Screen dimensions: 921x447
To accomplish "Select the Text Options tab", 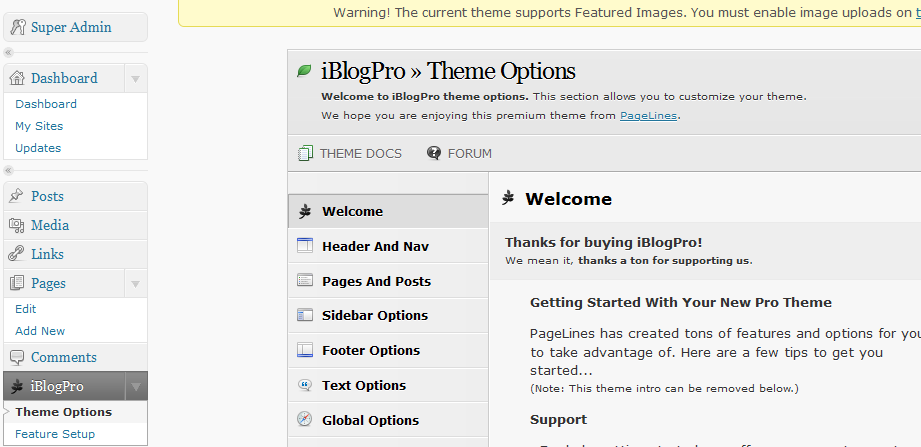I will [388, 385].
